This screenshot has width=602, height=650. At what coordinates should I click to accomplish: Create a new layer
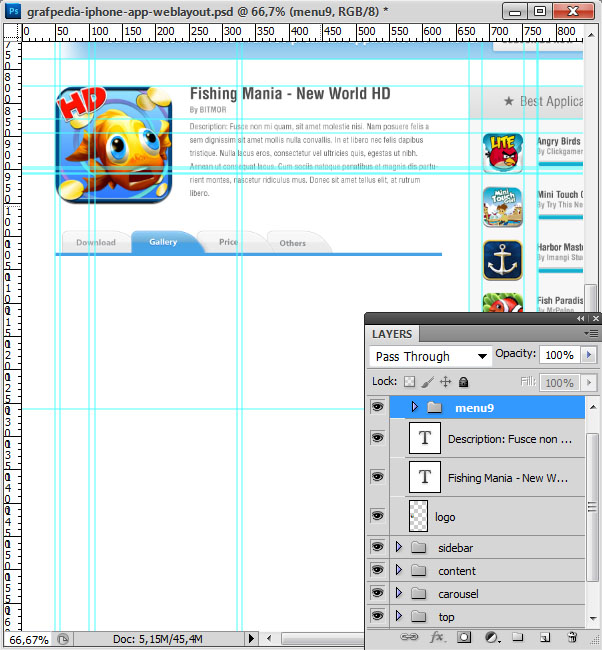pyautogui.click(x=545, y=637)
